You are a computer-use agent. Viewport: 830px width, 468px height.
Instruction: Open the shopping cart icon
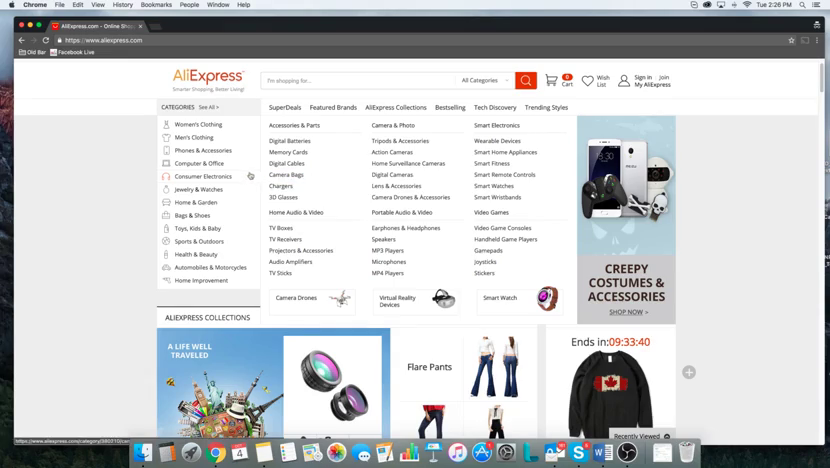pos(552,80)
